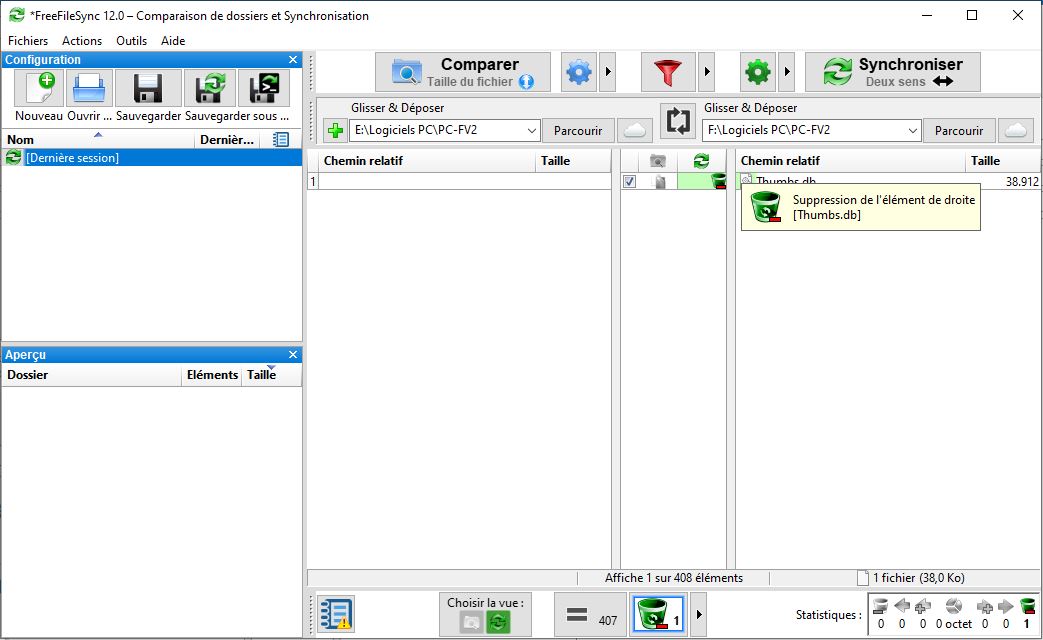The image size is (1043, 640).
Task: Close the Aperçu panel
Action: (x=293, y=355)
